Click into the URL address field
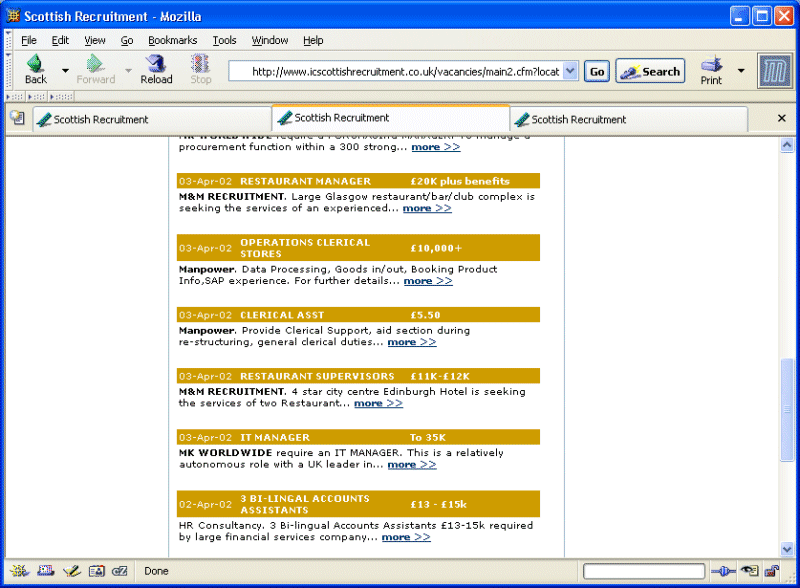This screenshot has height=588, width=800. [x=396, y=71]
